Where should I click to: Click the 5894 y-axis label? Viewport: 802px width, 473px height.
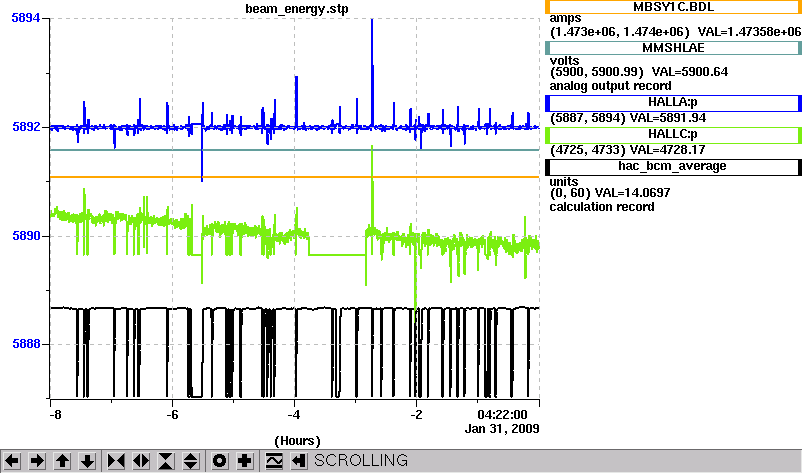[x=26, y=18]
